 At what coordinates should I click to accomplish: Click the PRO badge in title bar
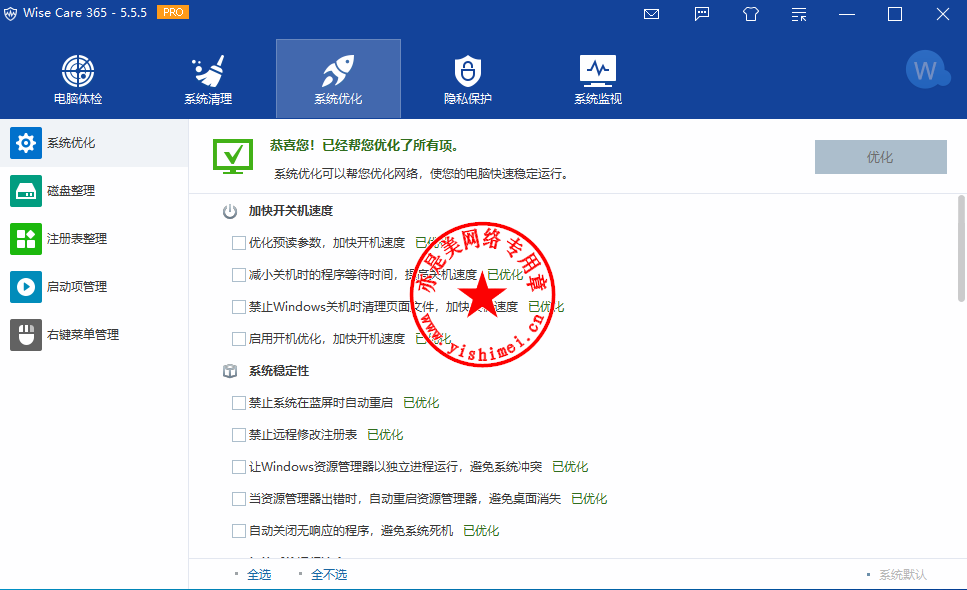173,12
